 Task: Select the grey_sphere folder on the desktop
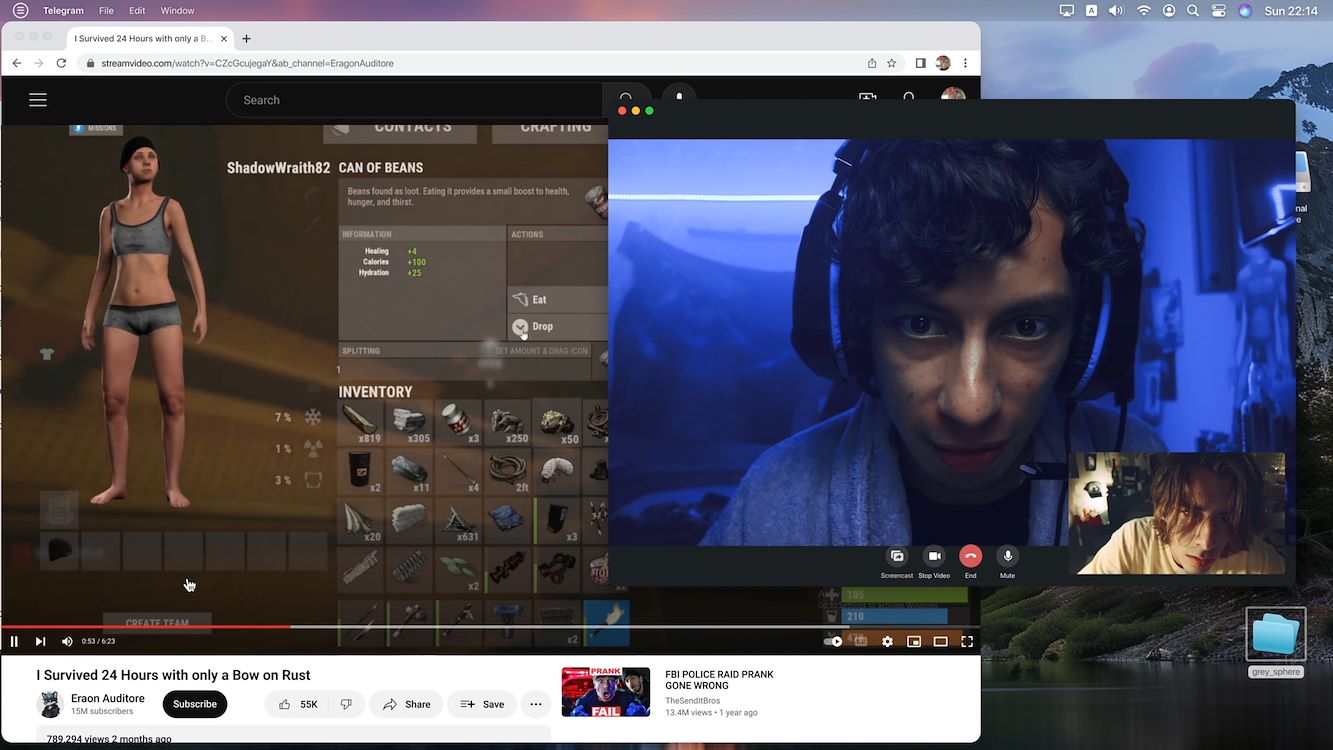point(1276,641)
